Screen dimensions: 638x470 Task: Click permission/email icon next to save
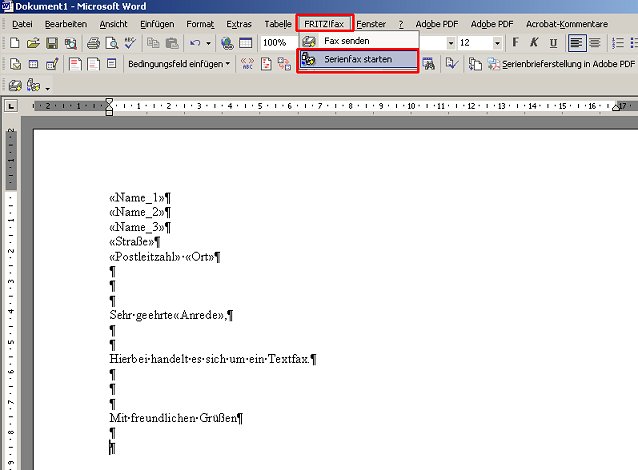tap(71, 43)
